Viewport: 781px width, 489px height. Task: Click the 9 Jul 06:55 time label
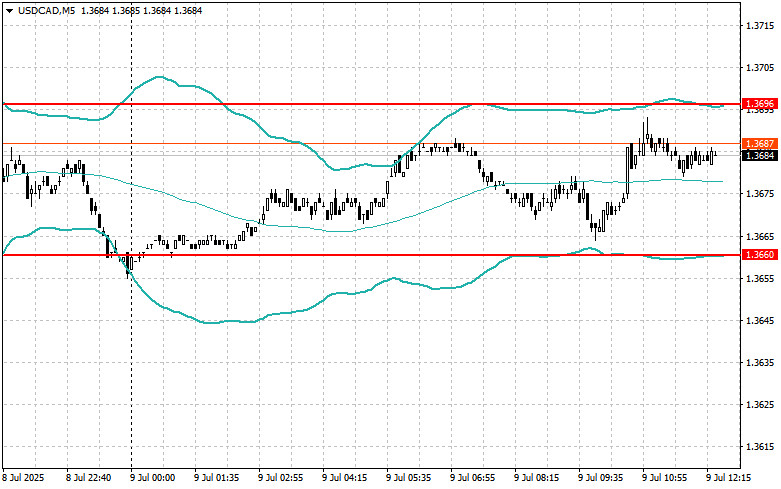coord(473,478)
